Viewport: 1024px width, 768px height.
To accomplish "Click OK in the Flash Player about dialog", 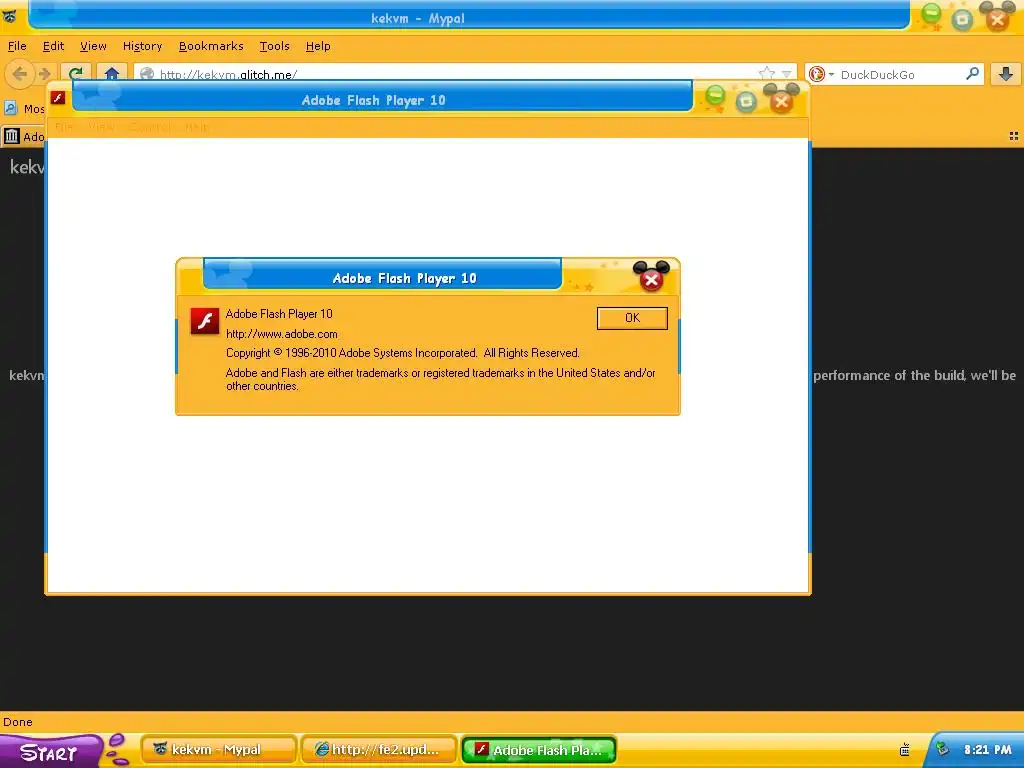I will point(632,318).
